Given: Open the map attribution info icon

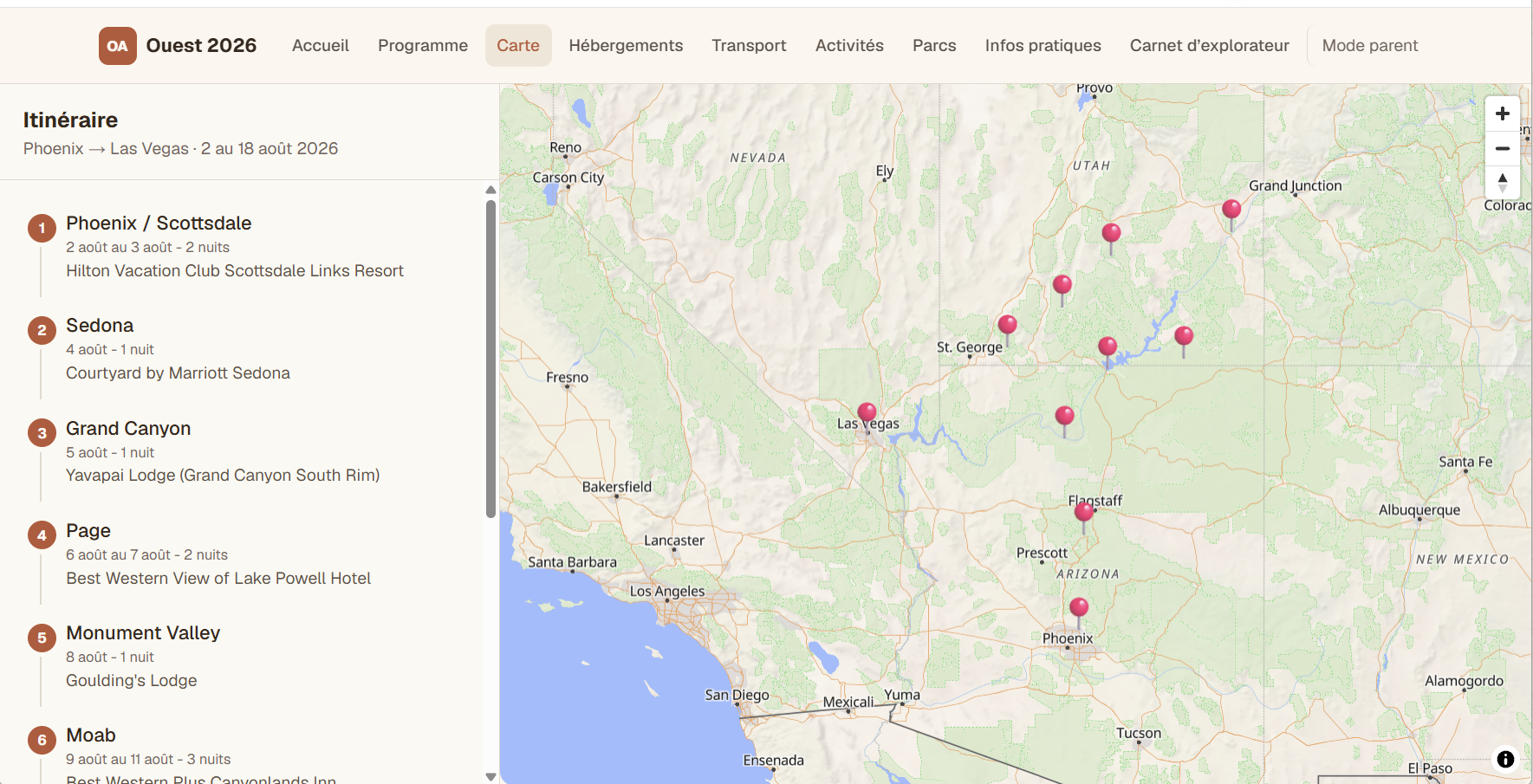Looking at the screenshot, I should (x=1505, y=759).
